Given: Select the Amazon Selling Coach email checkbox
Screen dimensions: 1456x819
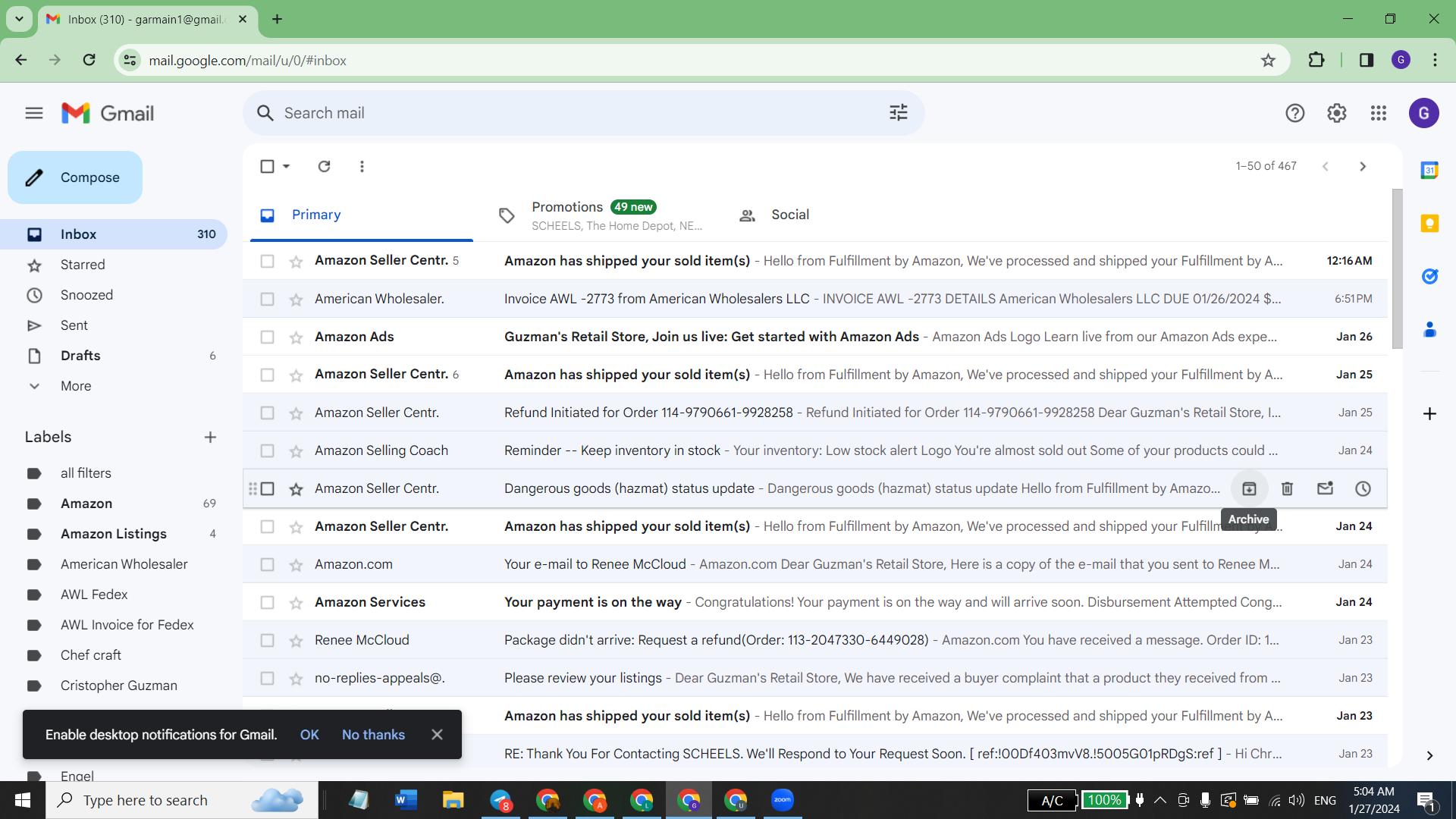Looking at the screenshot, I should click(x=267, y=451).
